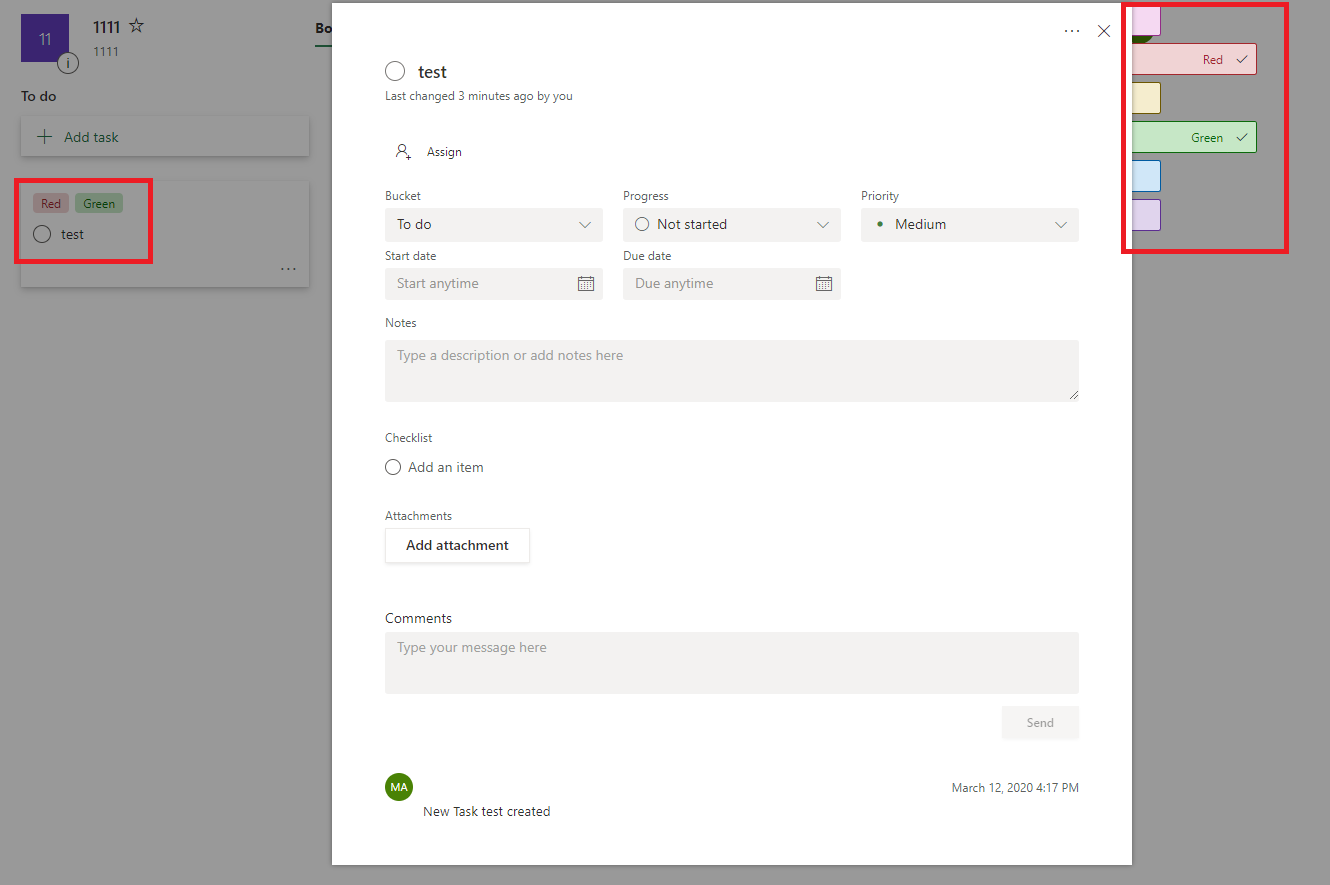Open the Due date calendar icon
This screenshot has height=885, width=1330.
tap(824, 283)
